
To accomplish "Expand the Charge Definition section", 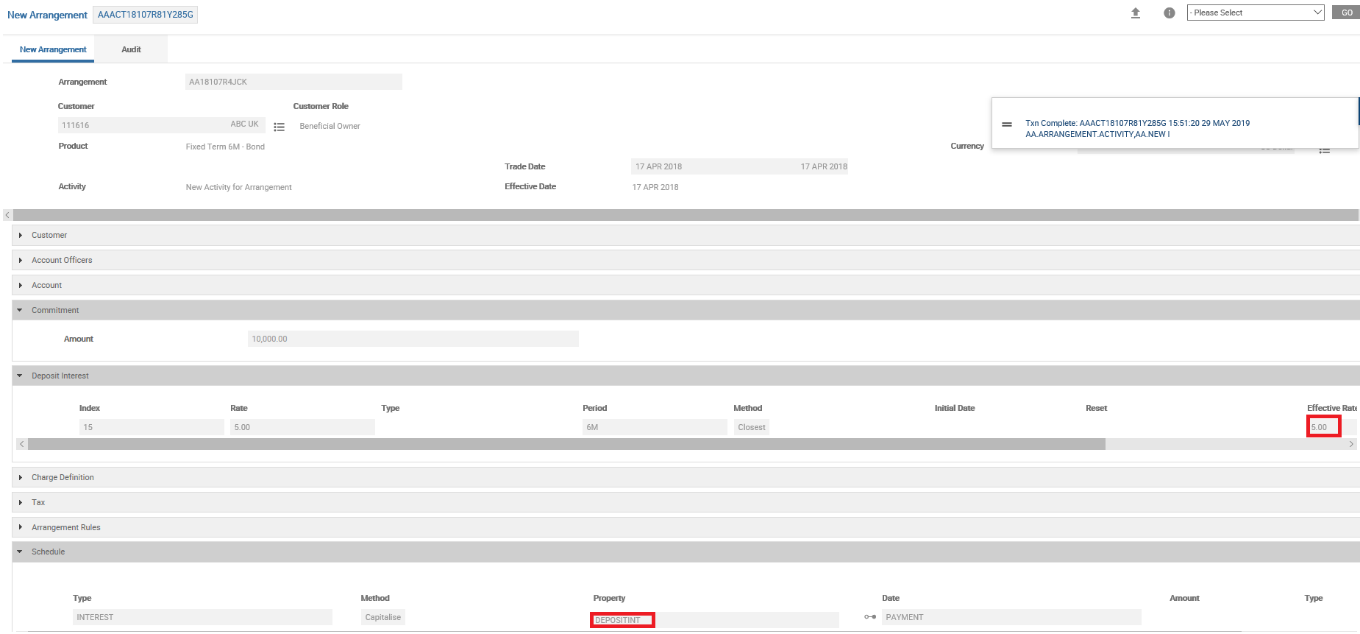I will [x=62, y=477].
